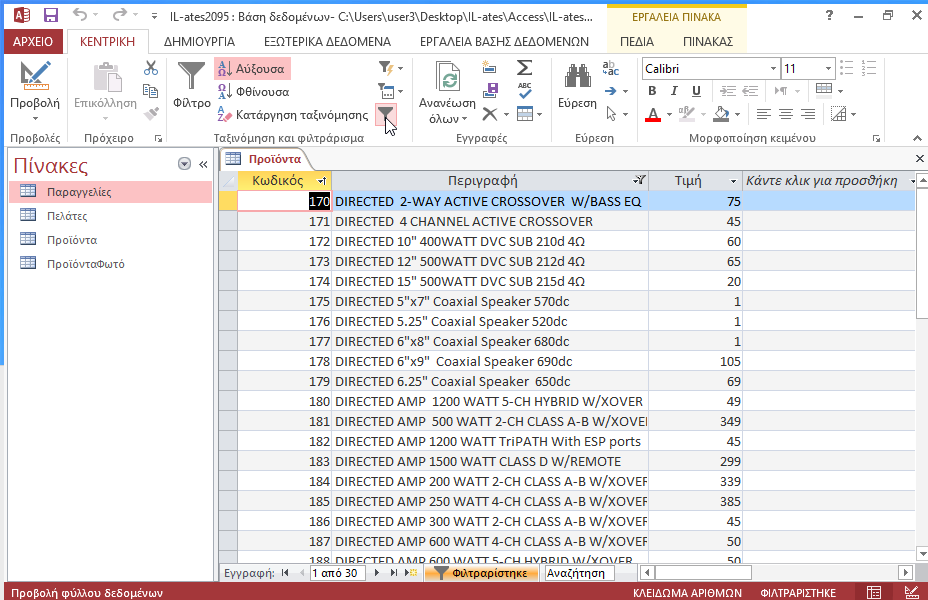Save the current record icon in Εγγραφές
This screenshot has height=600, width=928.
(x=490, y=91)
